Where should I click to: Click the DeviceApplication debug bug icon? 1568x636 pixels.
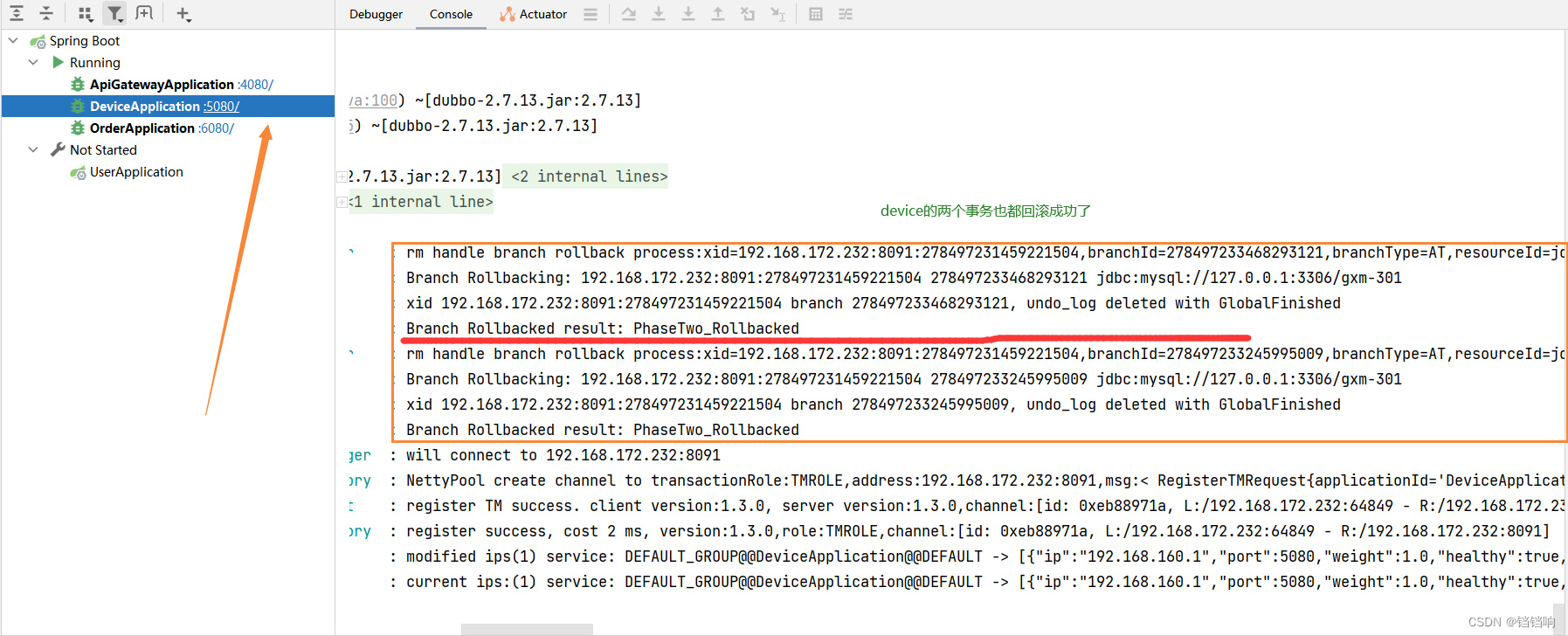[x=78, y=106]
